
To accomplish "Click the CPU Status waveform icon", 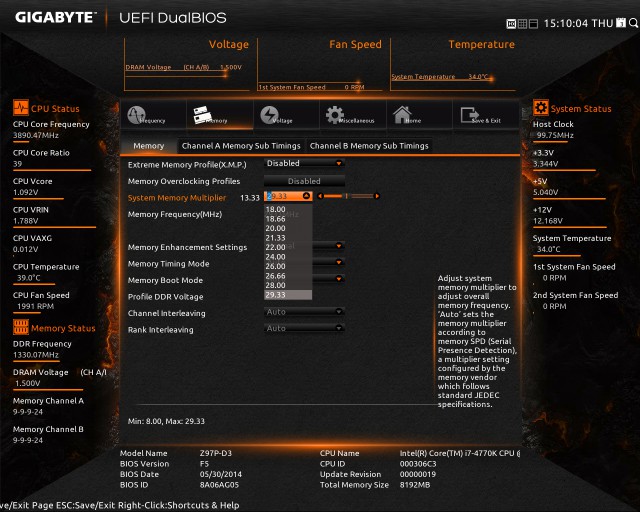I will [x=20, y=108].
